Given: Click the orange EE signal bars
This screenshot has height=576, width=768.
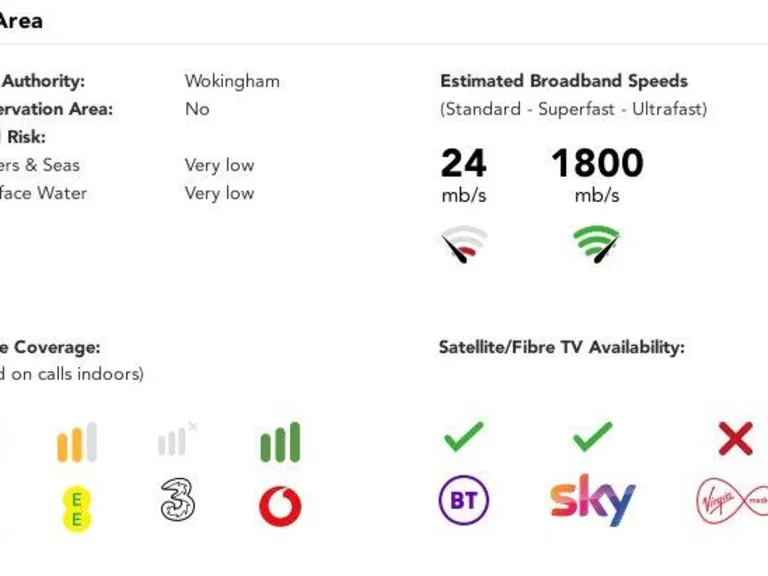Looking at the screenshot, I should [x=77, y=443].
